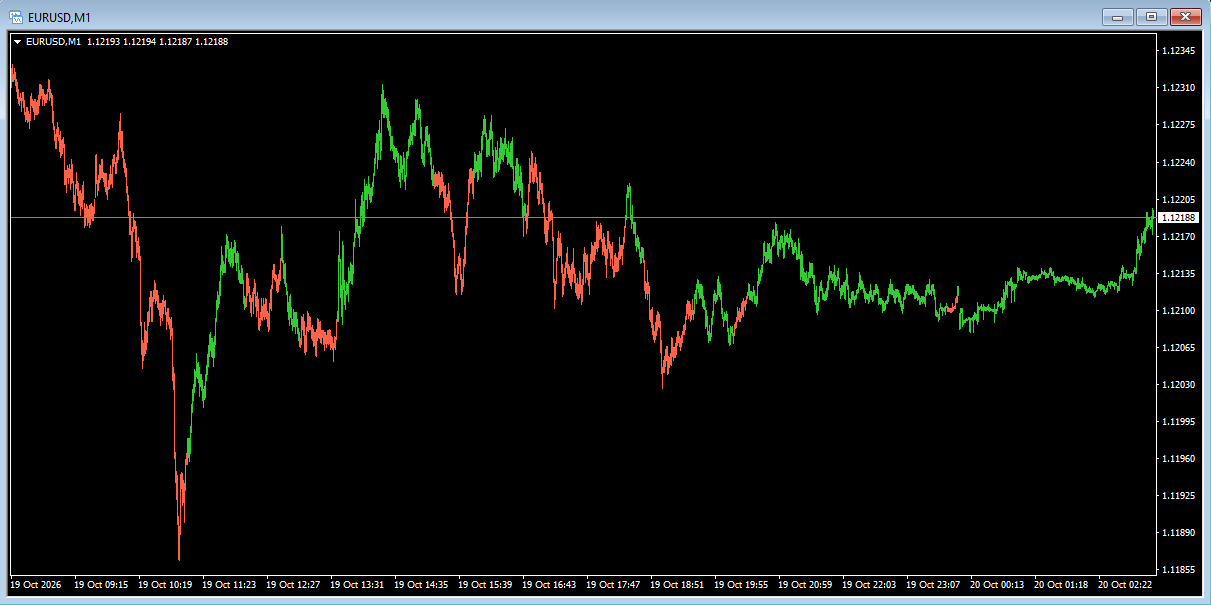Screen dimensions: 1211x605
Task: Click time axis label 19 Oct 15:39
Action: pyautogui.click(x=485, y=584)
